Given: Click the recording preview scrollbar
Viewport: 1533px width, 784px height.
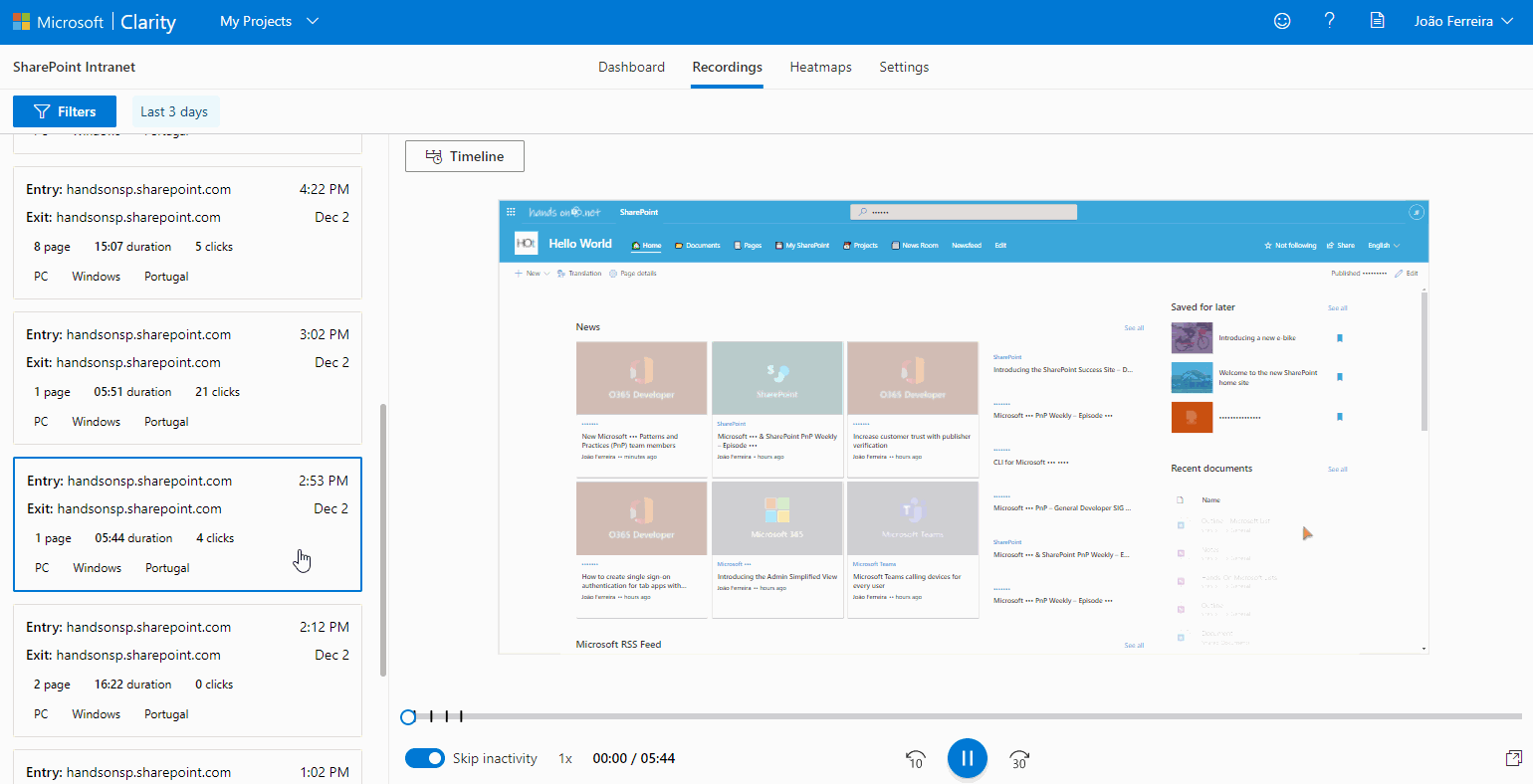Looking at the screenshot, I should tap(1423, 360).
